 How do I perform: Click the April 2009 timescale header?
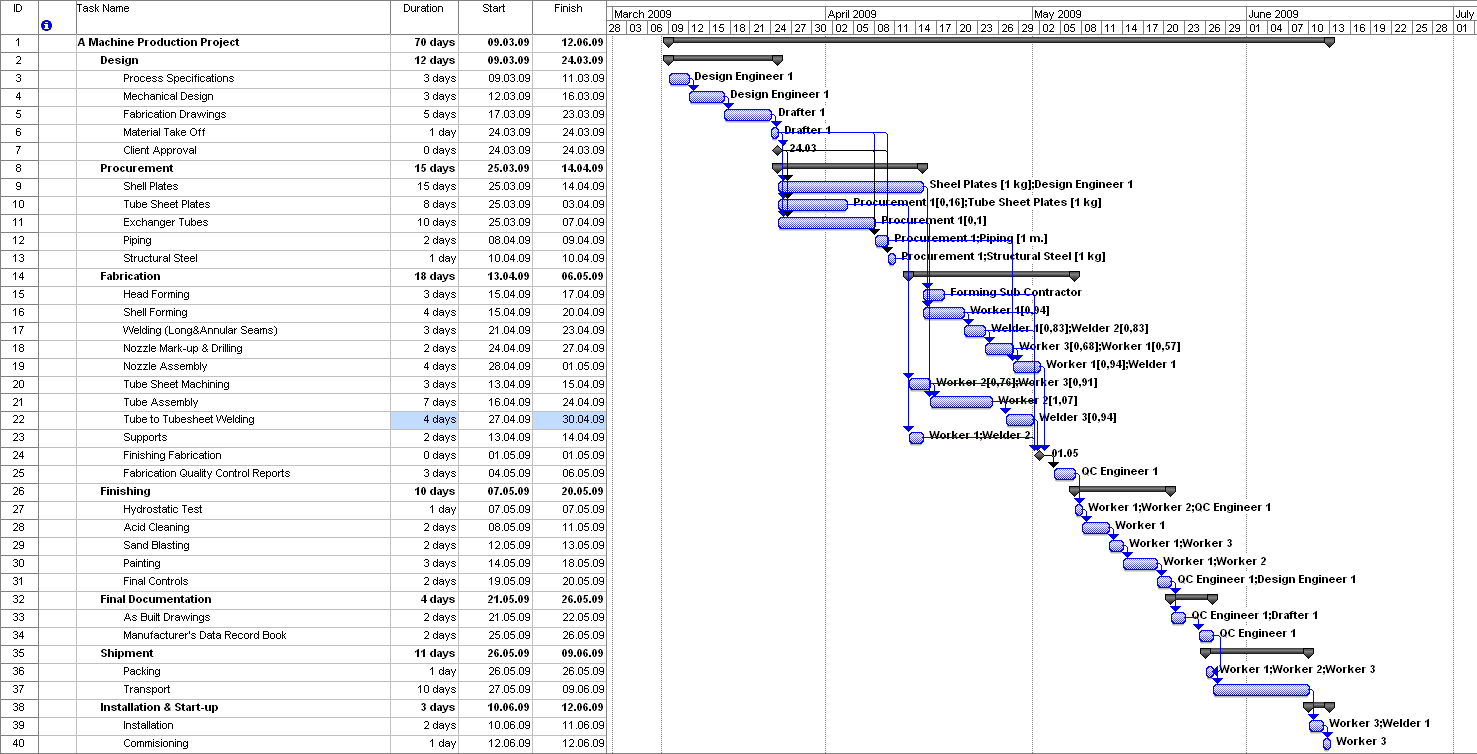click(853, 14)
